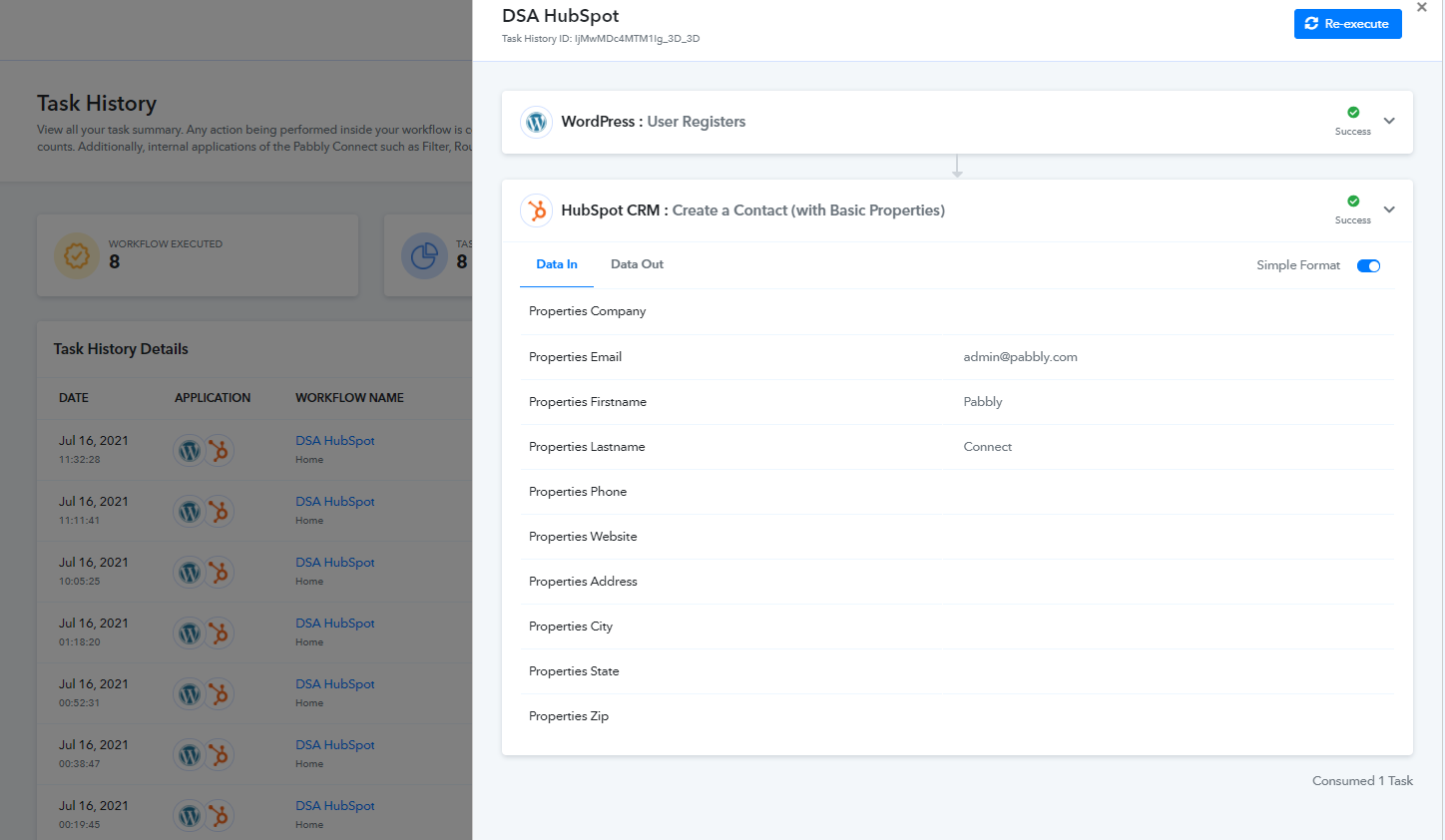This screenshot has width=1445, height=840.
Task: Open DSA HubSpot workflow from the 10:05:25 row
Action: [335, 563]
